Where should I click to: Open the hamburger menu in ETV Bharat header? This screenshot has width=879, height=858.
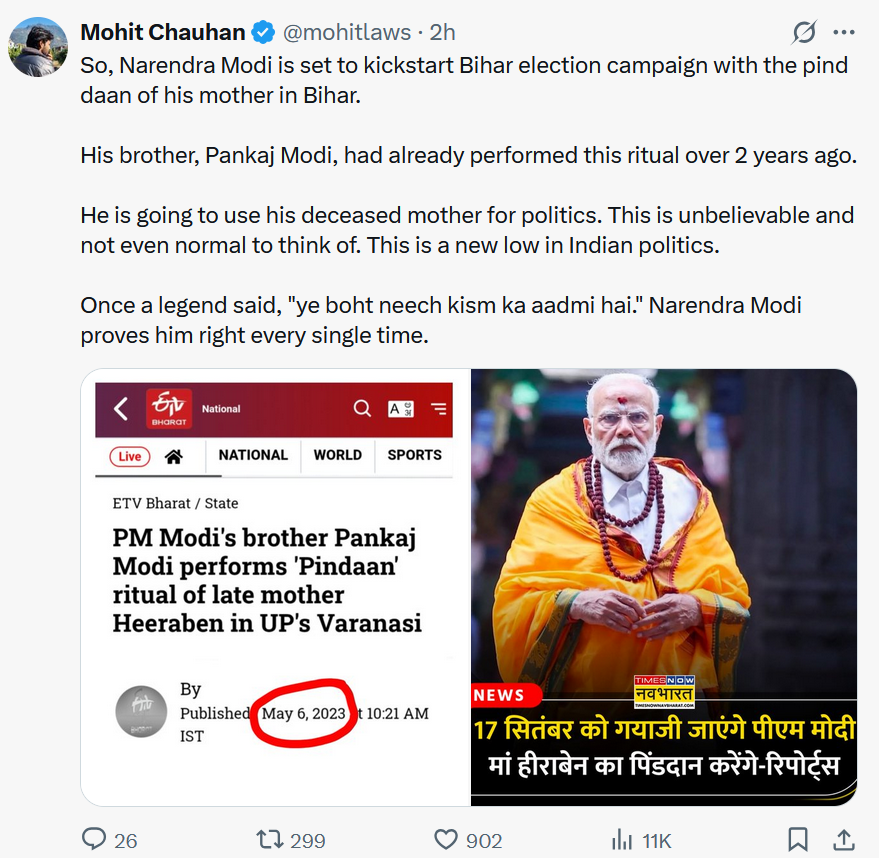click(x=438, y=408)
